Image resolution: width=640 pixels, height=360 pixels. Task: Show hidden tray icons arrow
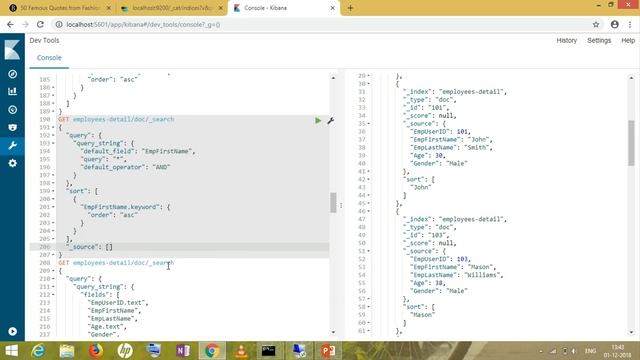541,351
